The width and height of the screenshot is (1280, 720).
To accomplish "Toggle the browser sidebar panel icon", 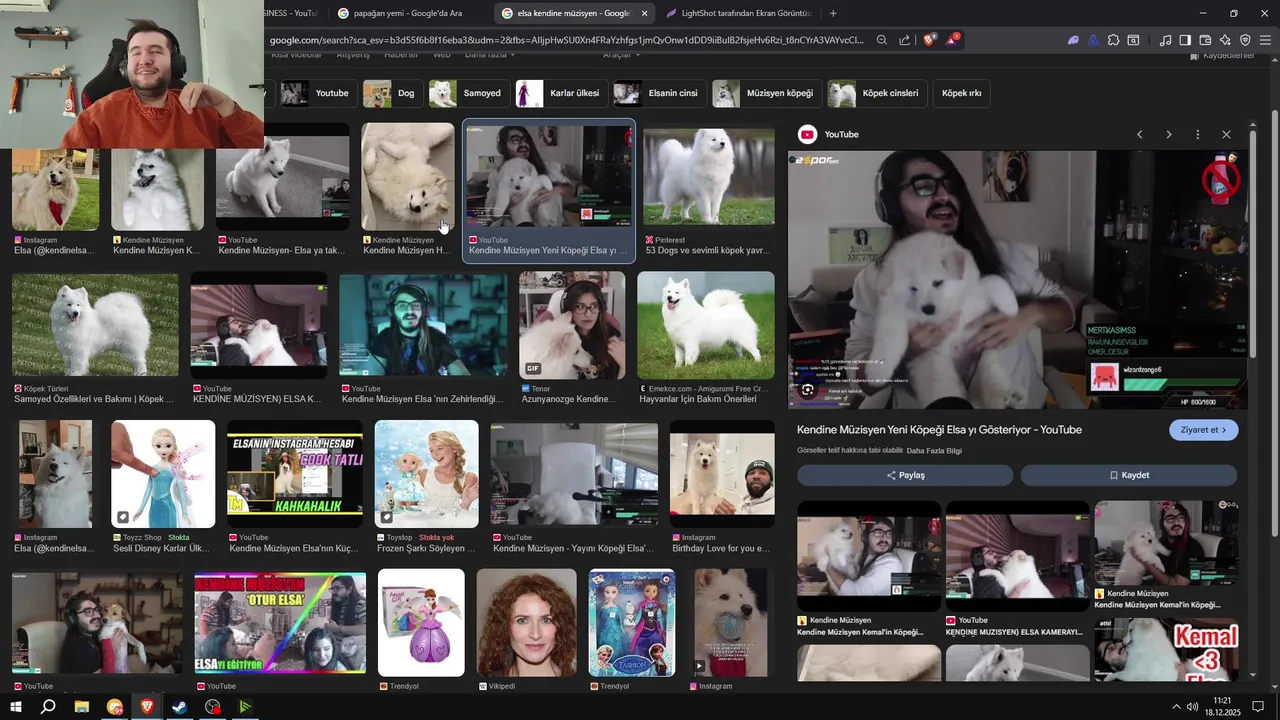I will pos(1185,40).
